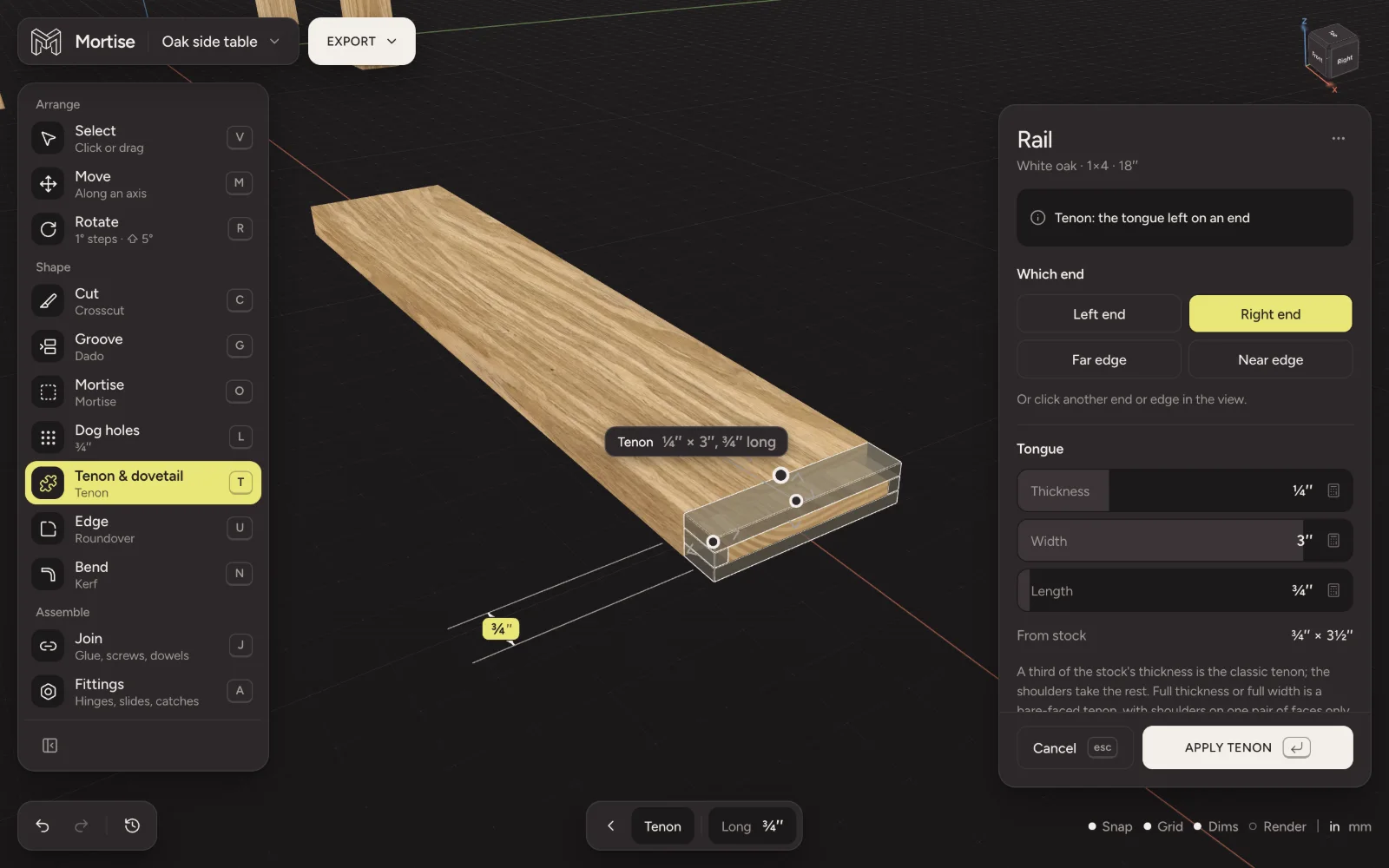Toggle the Grid display
1389x868 pixels.
1163,826
